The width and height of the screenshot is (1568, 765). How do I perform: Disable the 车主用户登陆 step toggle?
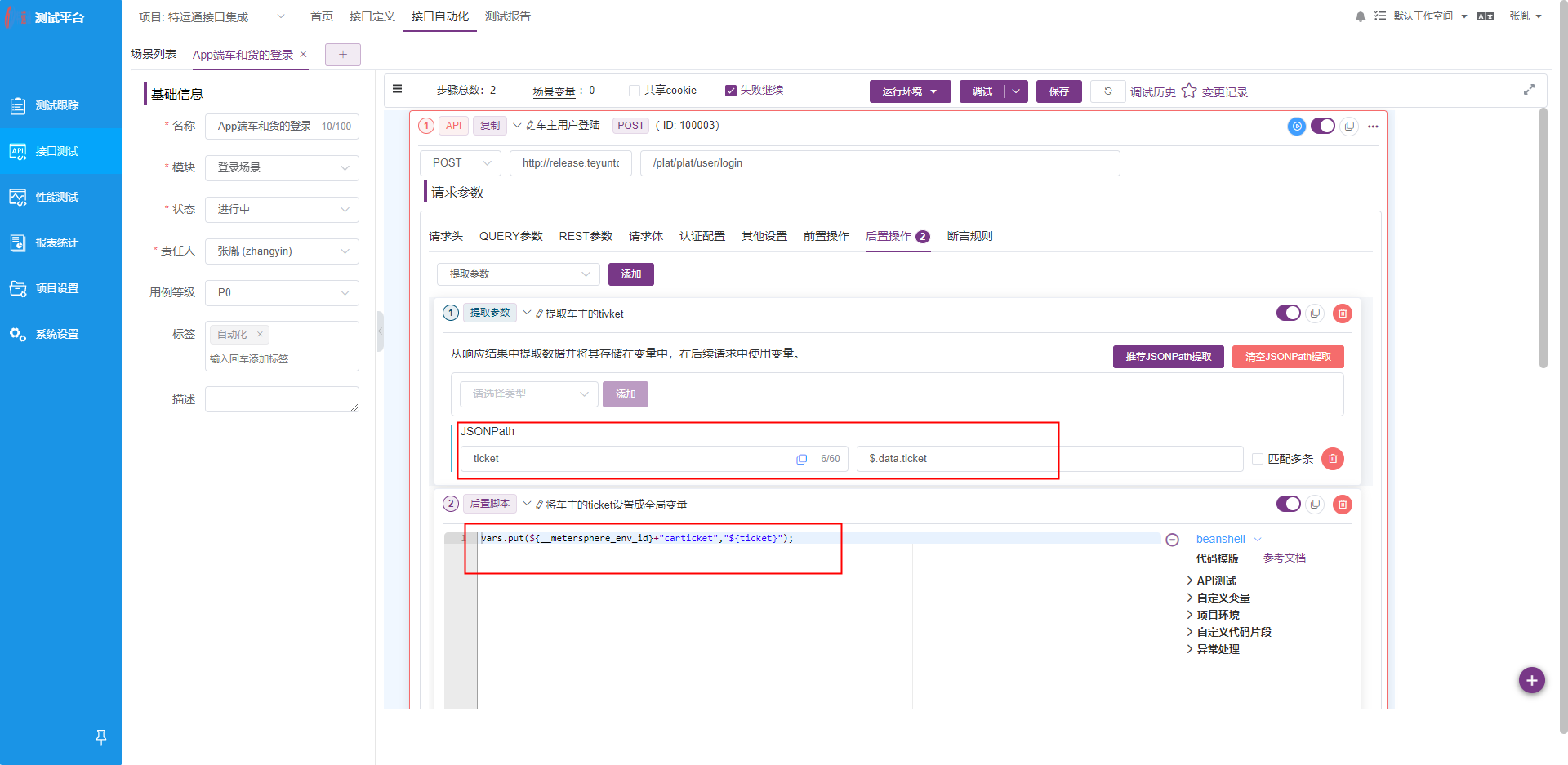pos(1323,126)
